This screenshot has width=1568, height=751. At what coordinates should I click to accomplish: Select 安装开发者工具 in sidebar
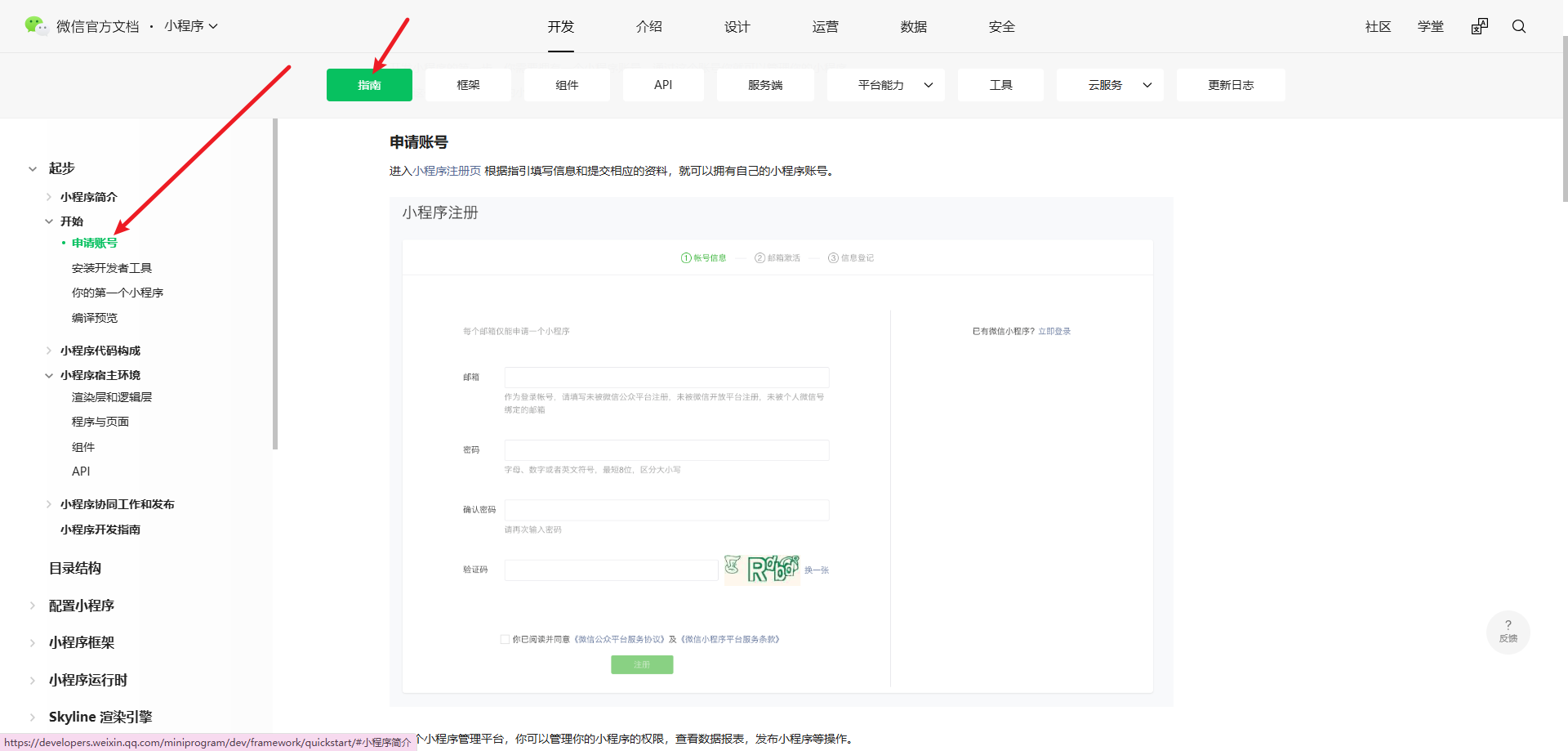[x=112, y=268]
